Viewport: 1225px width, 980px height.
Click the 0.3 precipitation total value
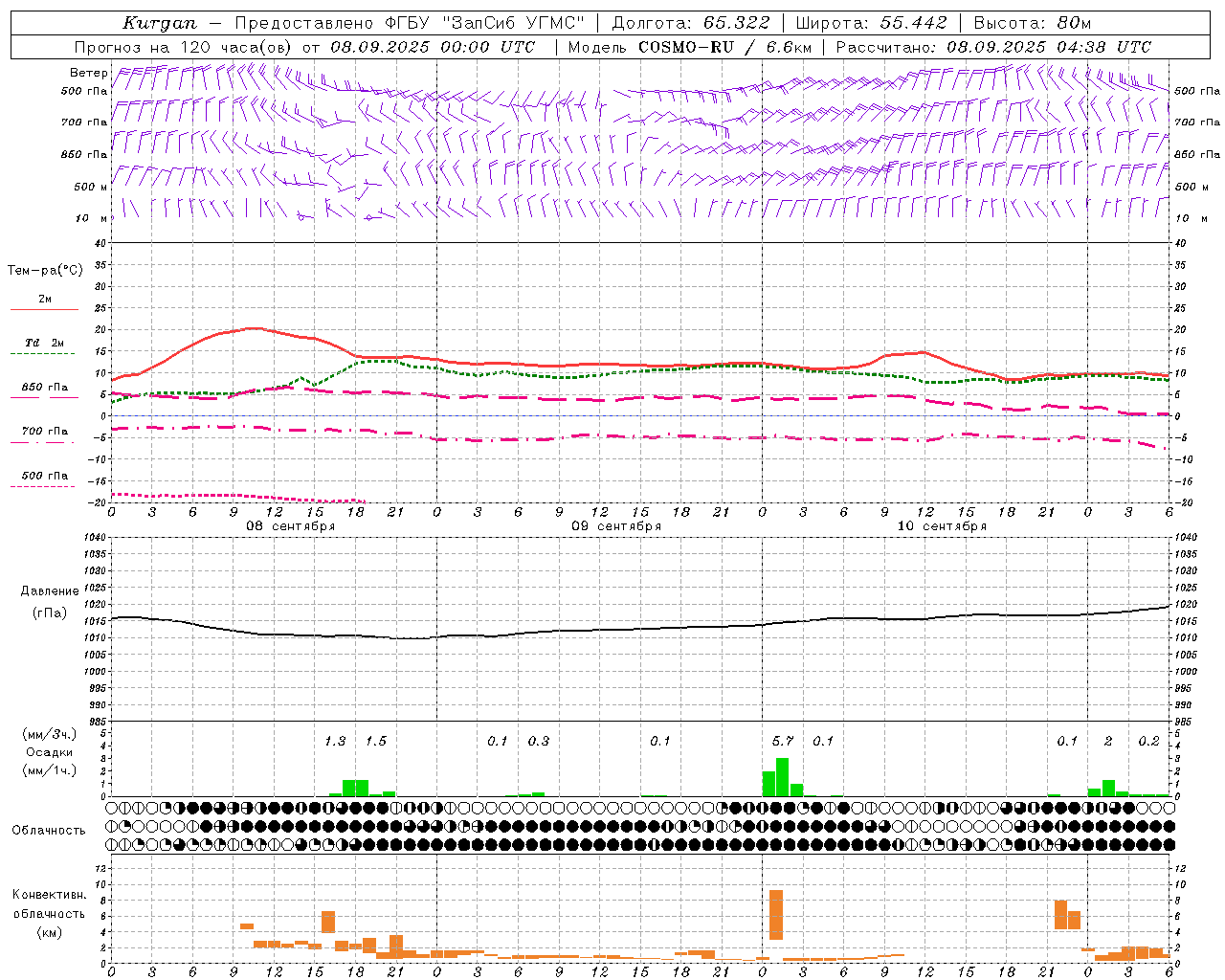pyautogui.click(x=539, y=741)
